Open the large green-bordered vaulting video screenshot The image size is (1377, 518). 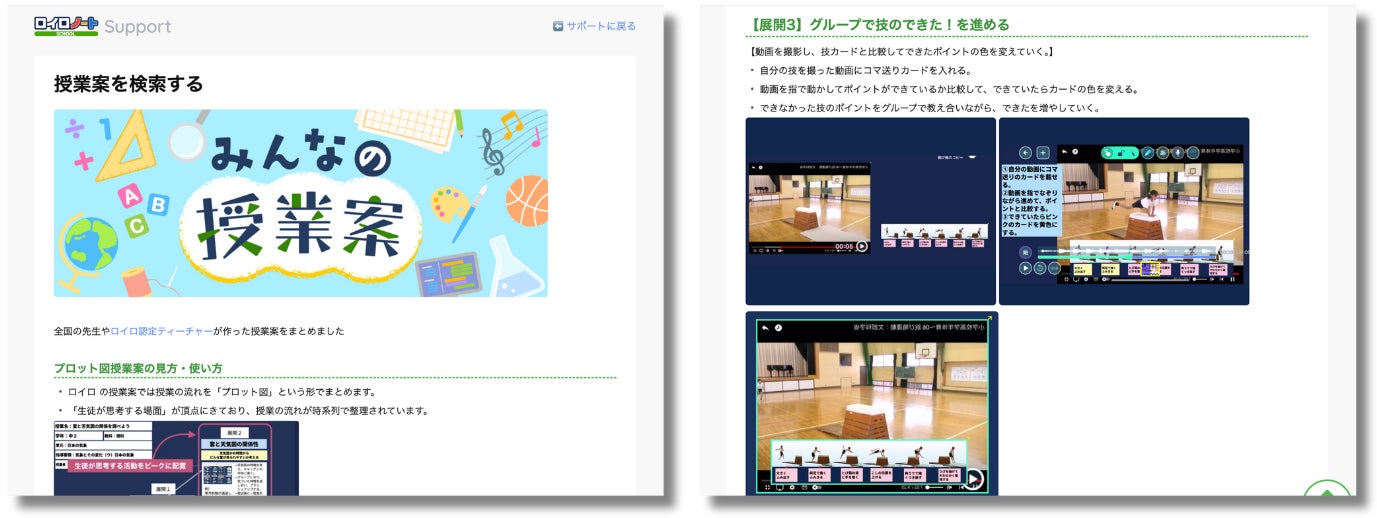pyautogui.click(x=870, y=403)
